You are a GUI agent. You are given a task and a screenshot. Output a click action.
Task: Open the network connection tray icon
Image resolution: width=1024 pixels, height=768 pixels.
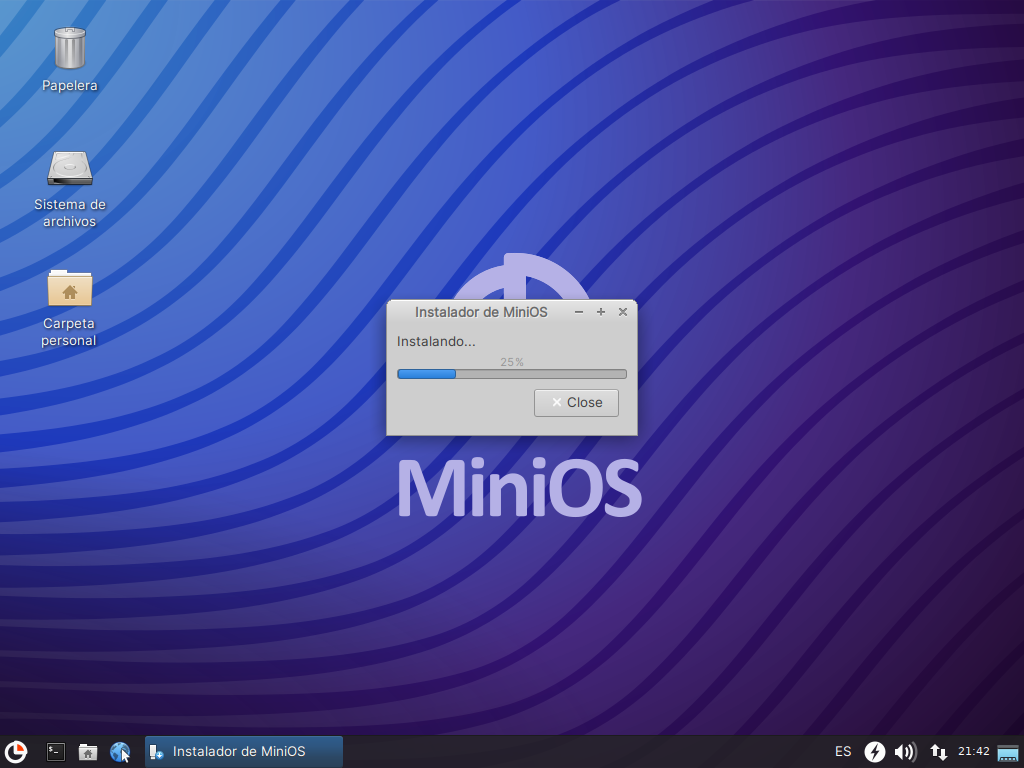pos(938,752)
